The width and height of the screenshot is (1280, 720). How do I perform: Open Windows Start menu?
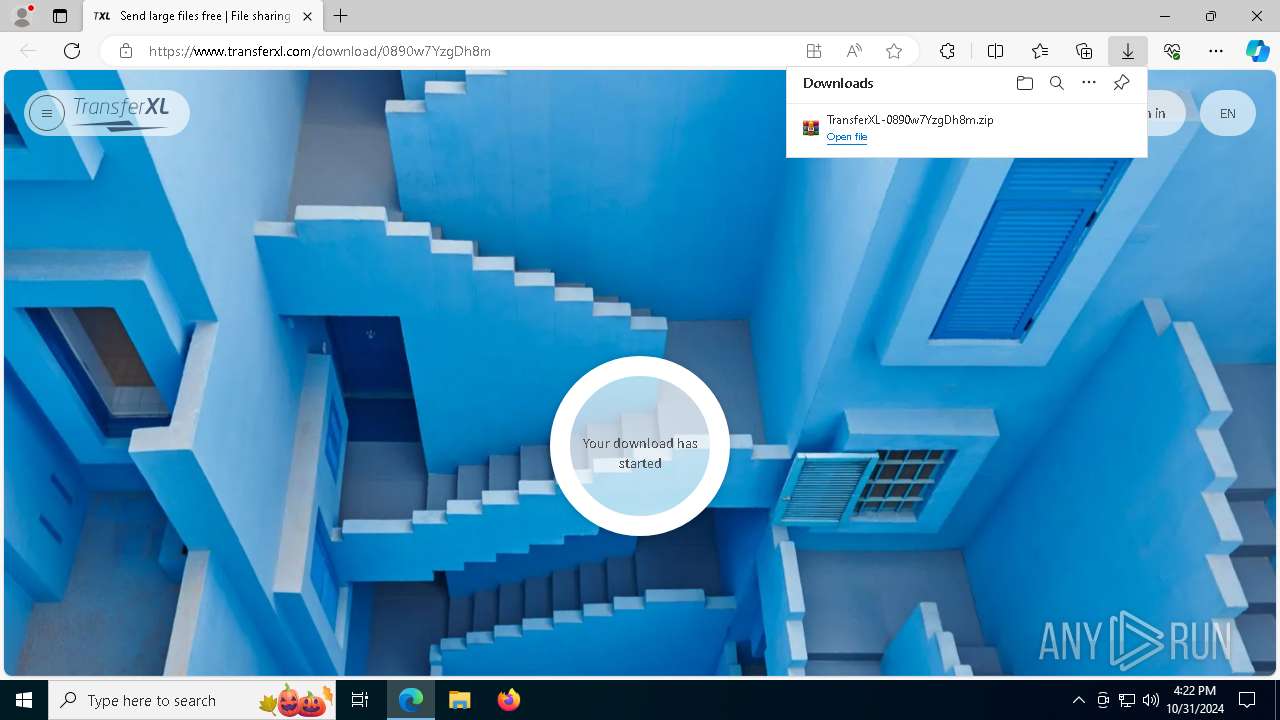click(24, 700)
